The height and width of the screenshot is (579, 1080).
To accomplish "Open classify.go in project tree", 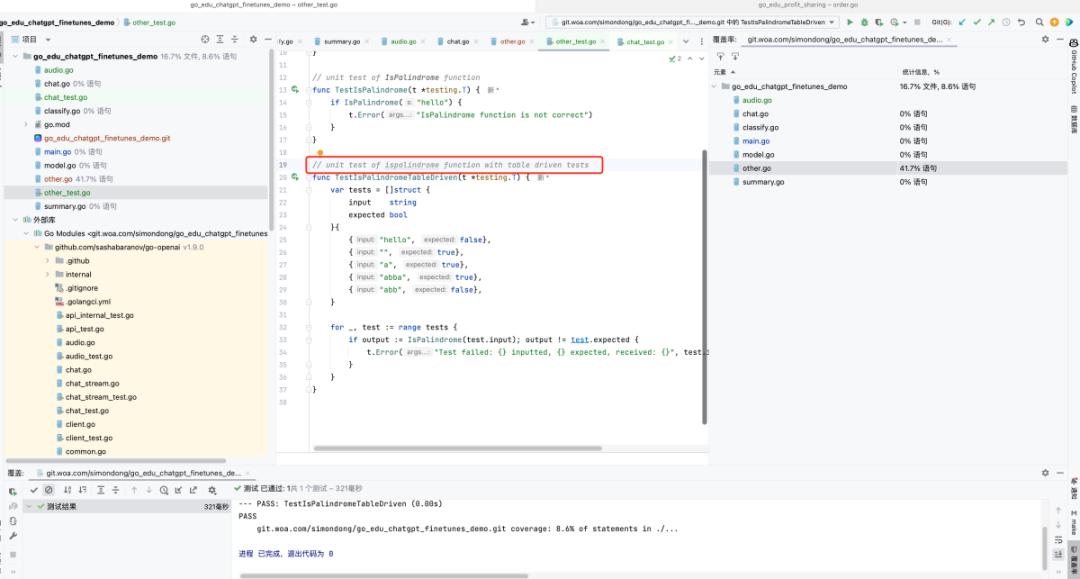I will pos(62,111).
